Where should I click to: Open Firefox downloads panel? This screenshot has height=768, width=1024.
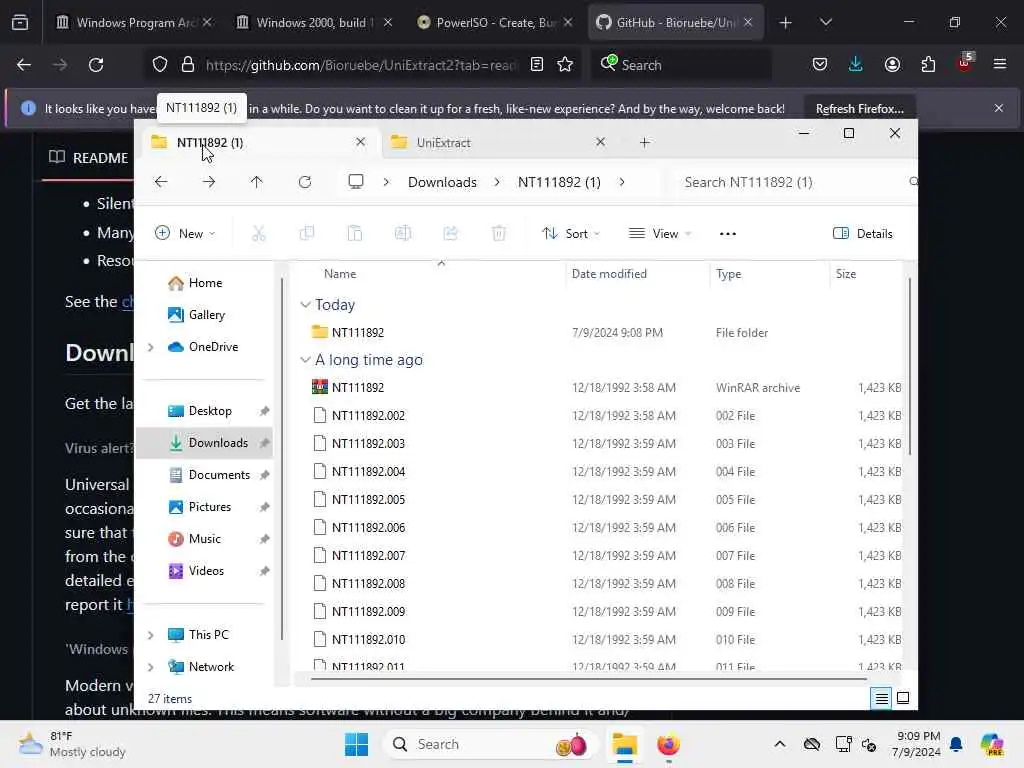click(x=856, y=64)
